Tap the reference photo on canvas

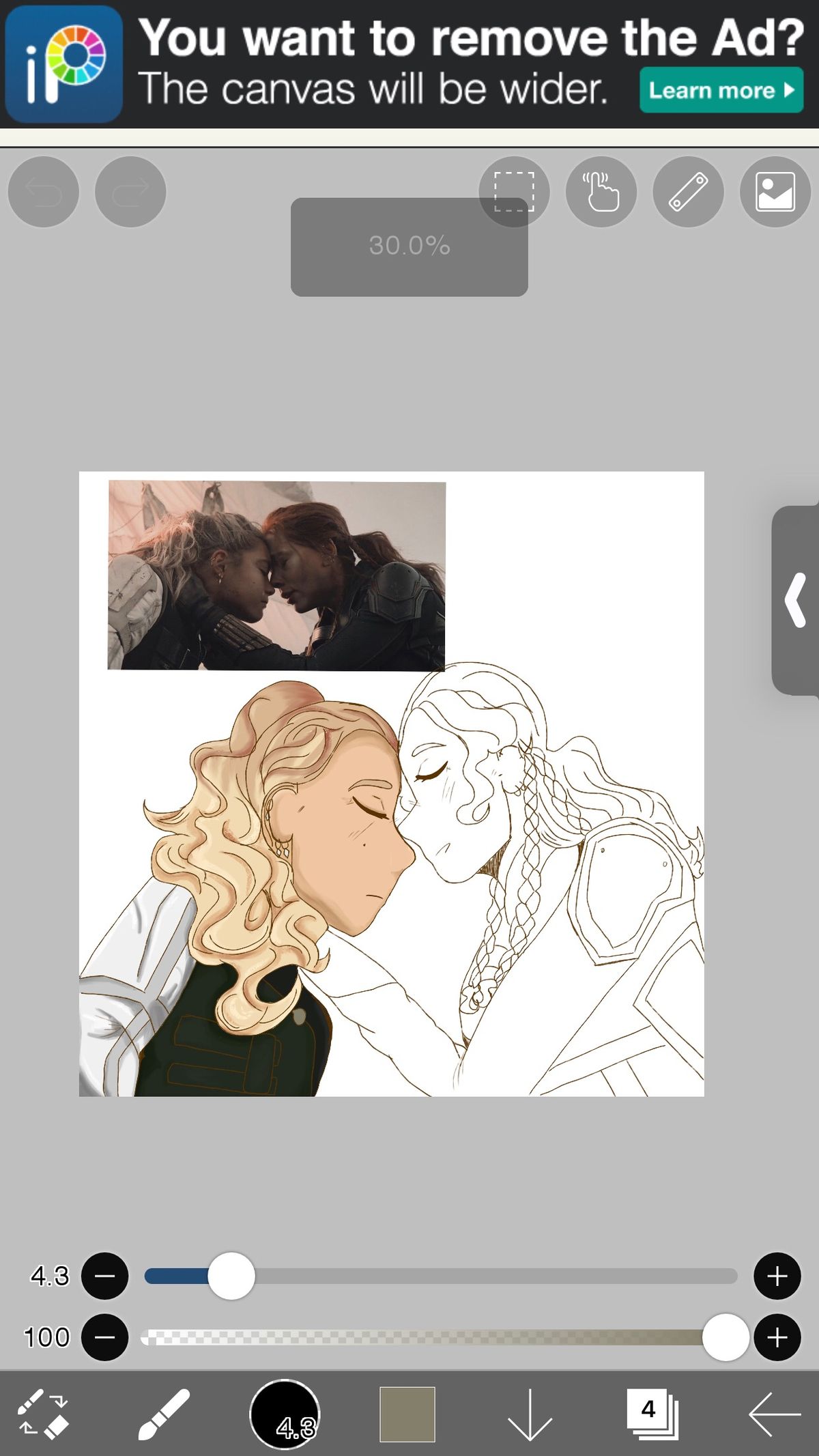[x=276, y=575]
